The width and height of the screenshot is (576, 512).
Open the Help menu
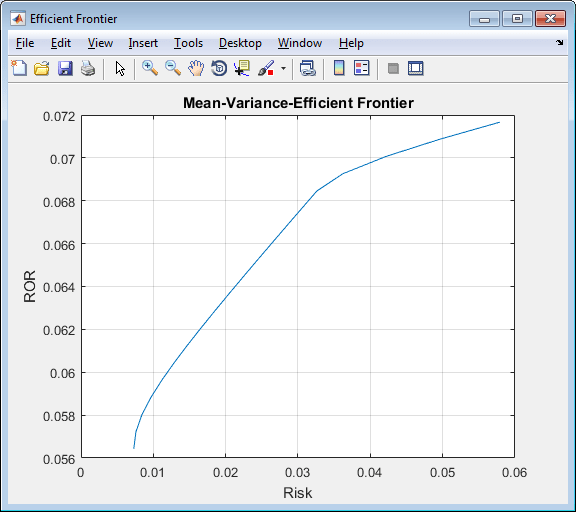pos(351,43)
